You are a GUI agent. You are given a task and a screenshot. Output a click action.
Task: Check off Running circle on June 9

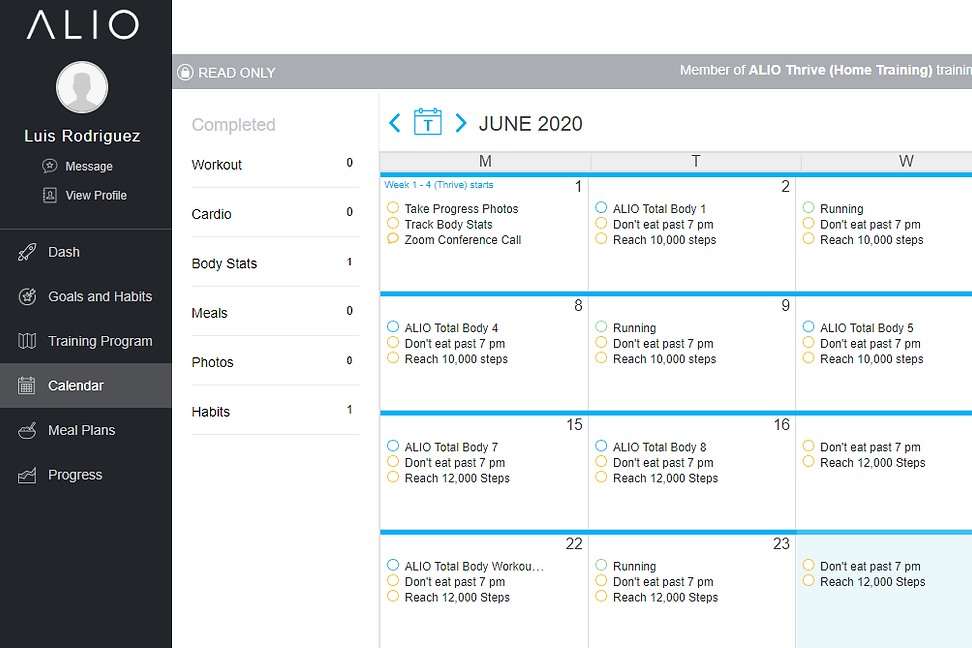pyautogui.click(x=601, y=326)
